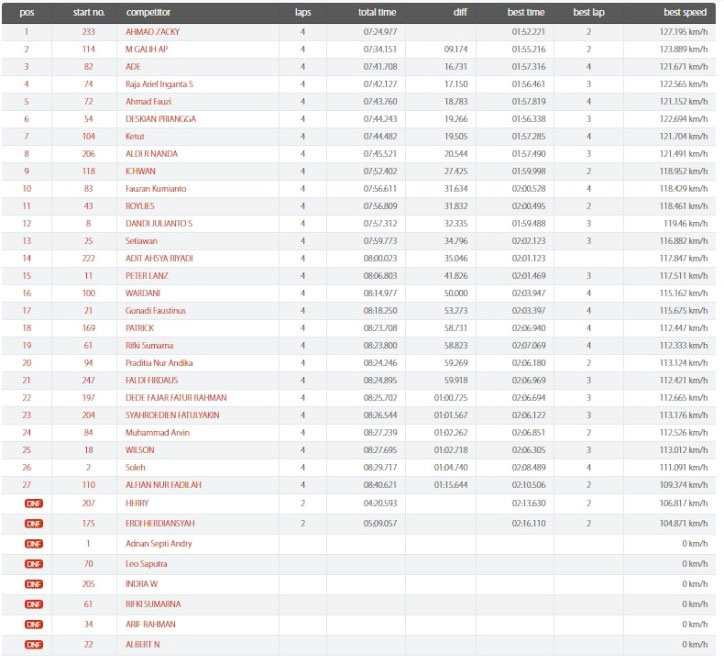The image size is (724, 664).
Task: Open competitor AHMAD ZACKY's profile link
Action: coord(153,32)
